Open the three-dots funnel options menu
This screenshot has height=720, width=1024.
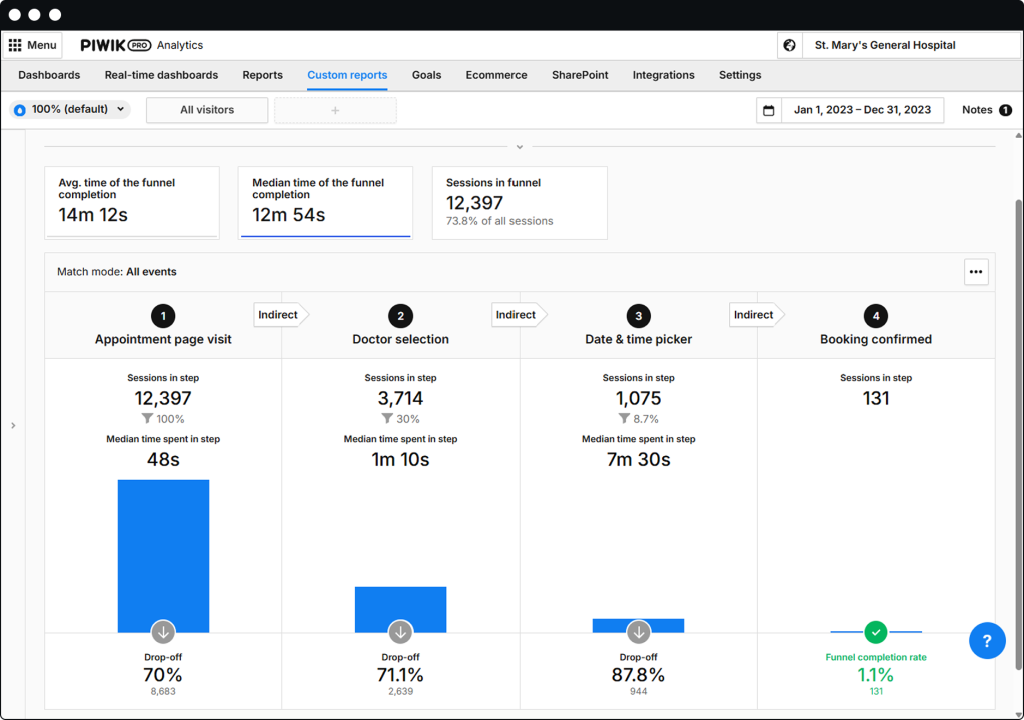click(976, 272)
